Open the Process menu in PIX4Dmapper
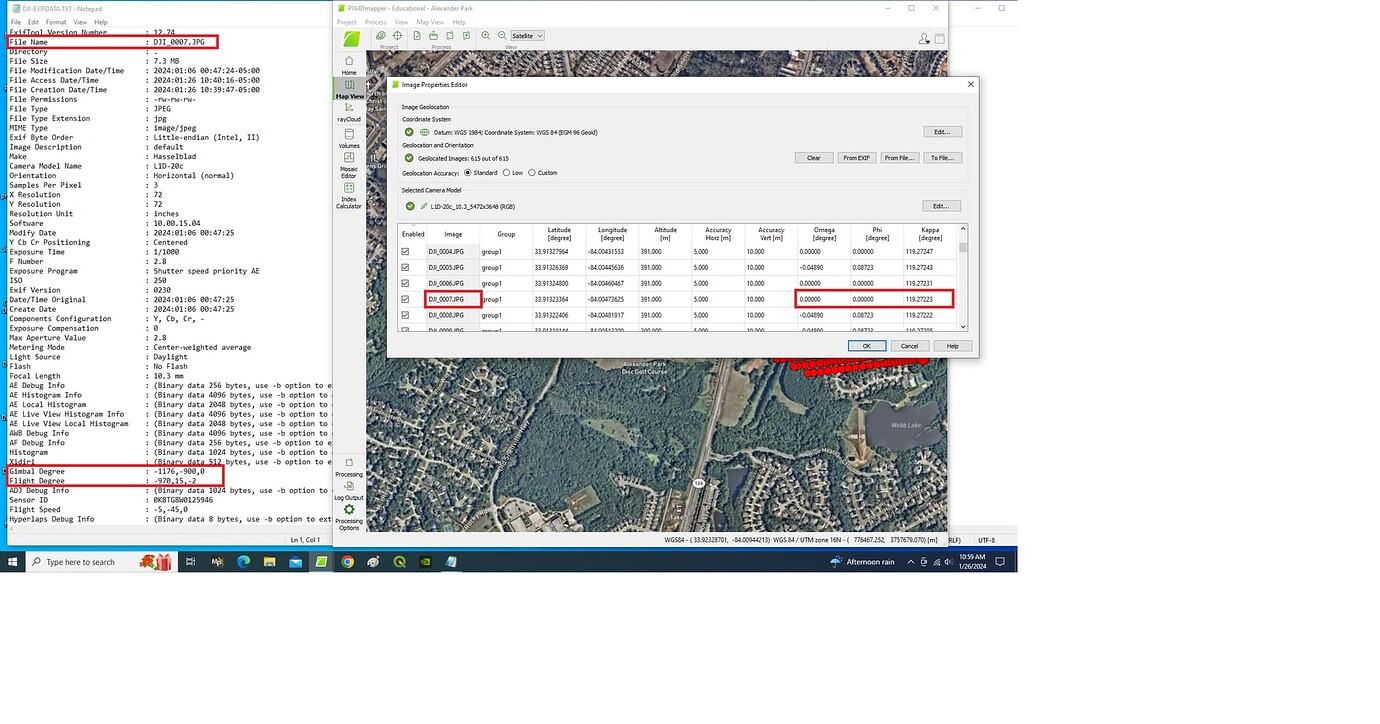1380x724 pixels. (x=376, y=22)
